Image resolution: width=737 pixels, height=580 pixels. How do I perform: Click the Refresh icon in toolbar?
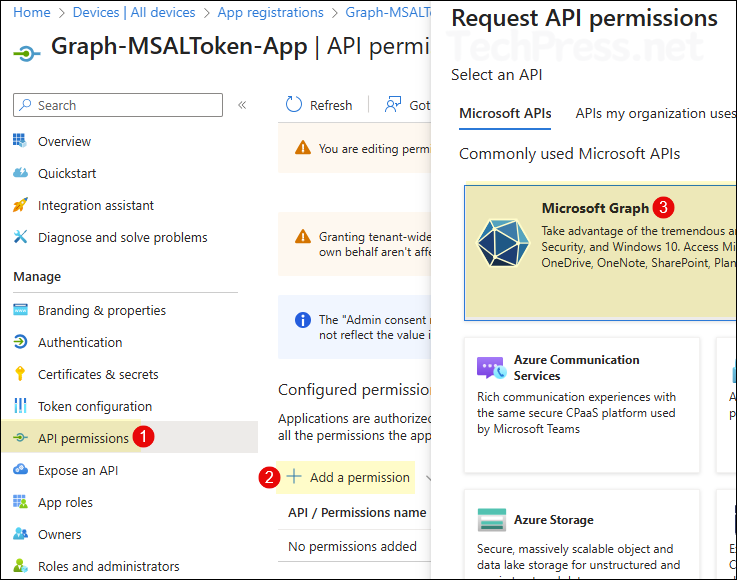coord(294,105)
